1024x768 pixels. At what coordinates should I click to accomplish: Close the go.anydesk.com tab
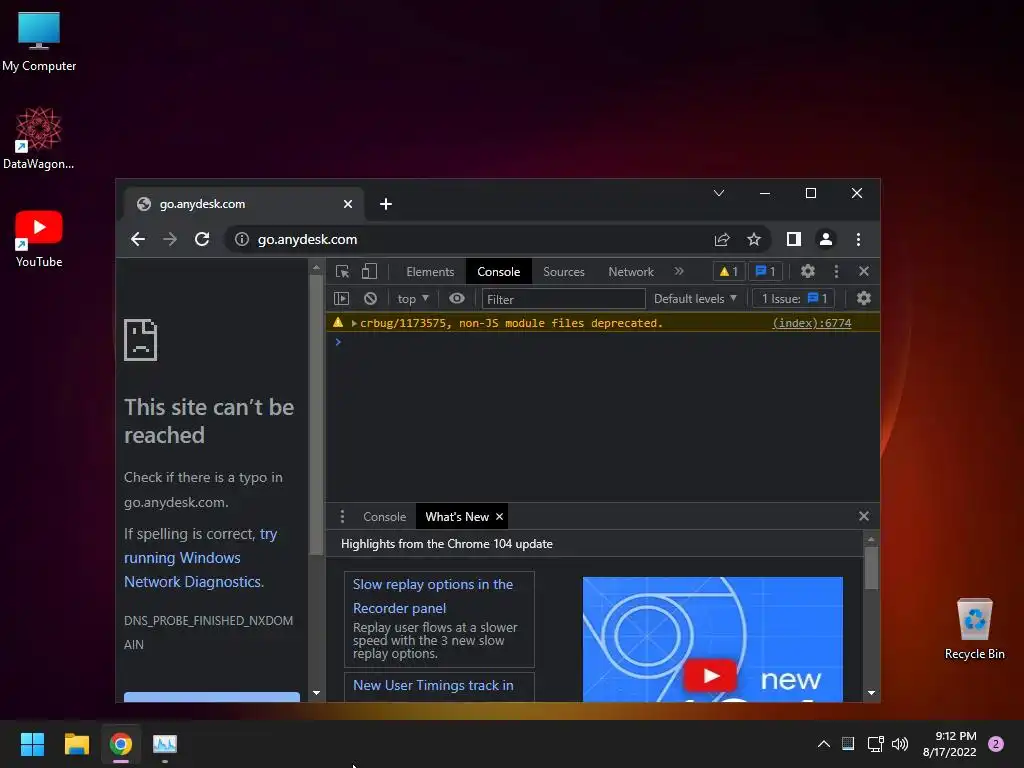coord(348,204)
